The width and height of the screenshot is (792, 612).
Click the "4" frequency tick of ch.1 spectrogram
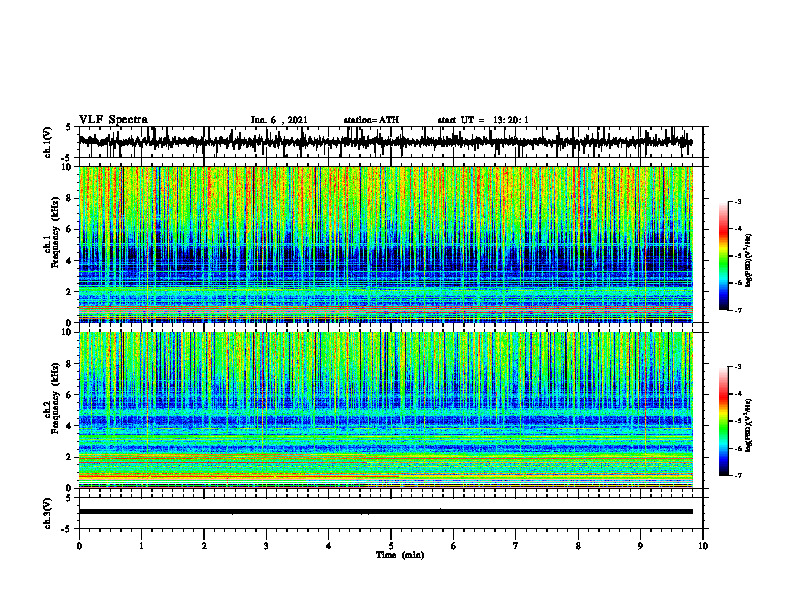coord(69,261)
